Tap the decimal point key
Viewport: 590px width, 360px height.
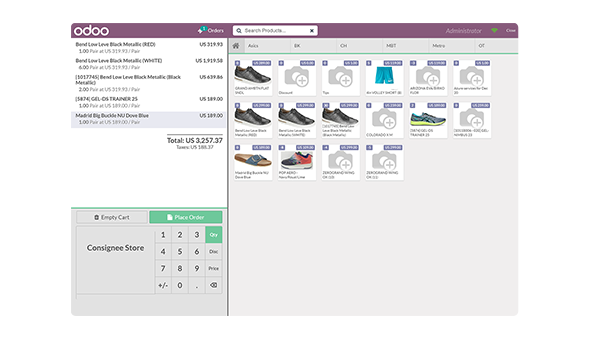197,286
